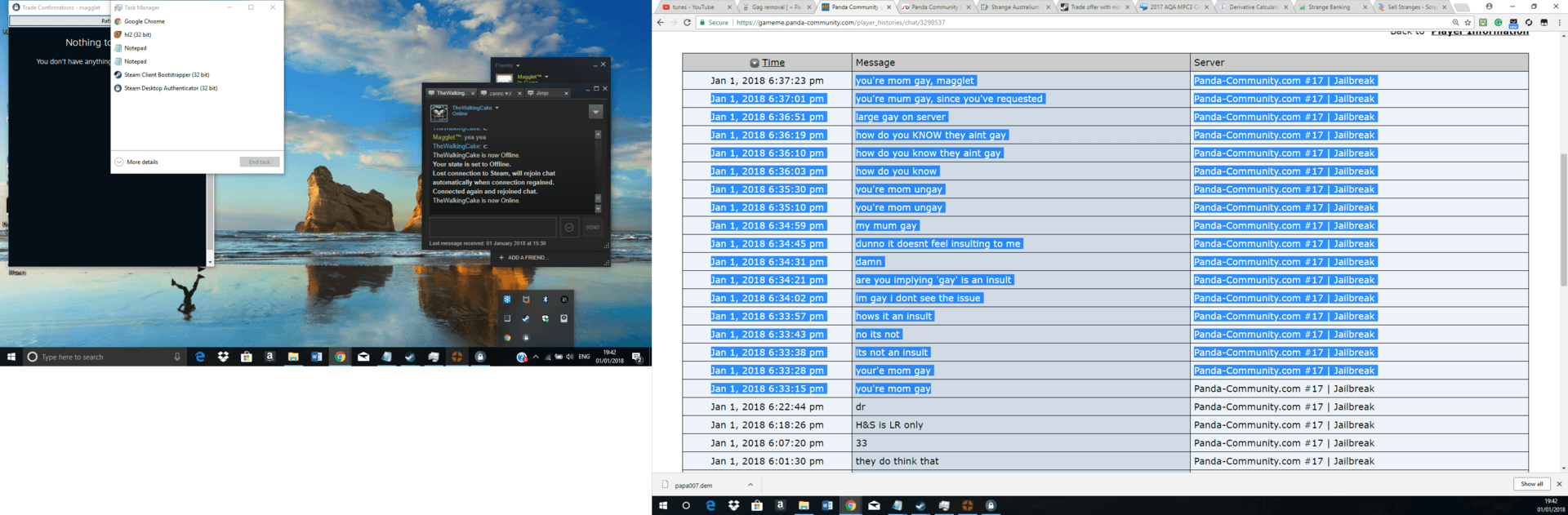Reload the page in Chrome
Image resolution: width=1568 pixels, height=515 pixels.
click(x=687, y=23)
